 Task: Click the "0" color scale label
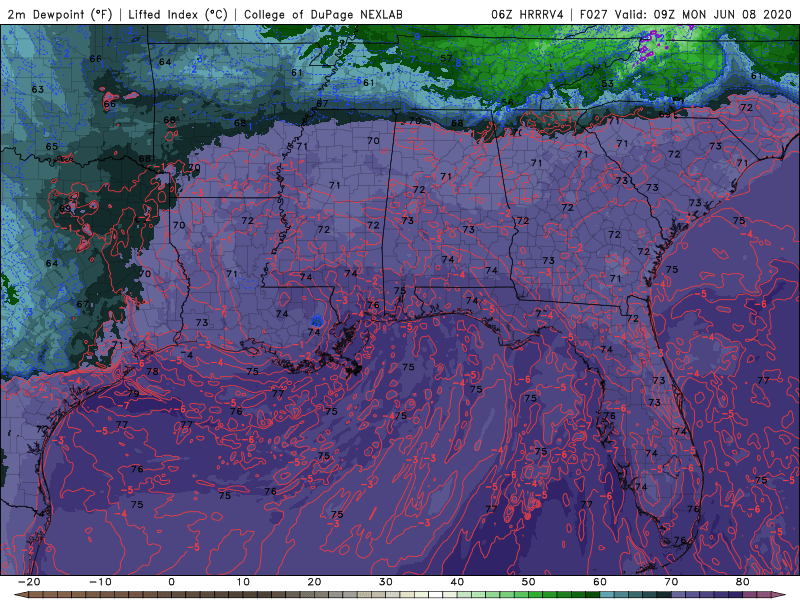tap(171, 582)
